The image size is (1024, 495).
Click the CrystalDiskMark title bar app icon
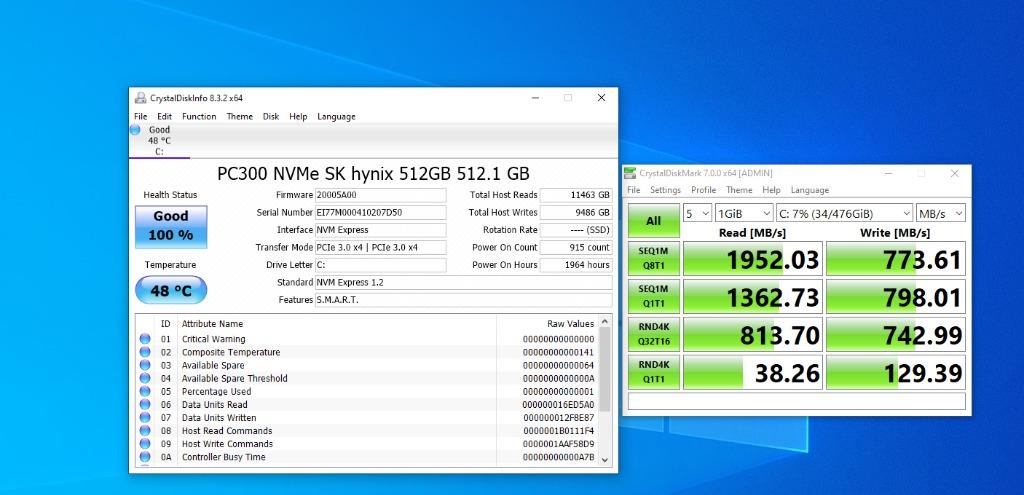tap(630, 173)
